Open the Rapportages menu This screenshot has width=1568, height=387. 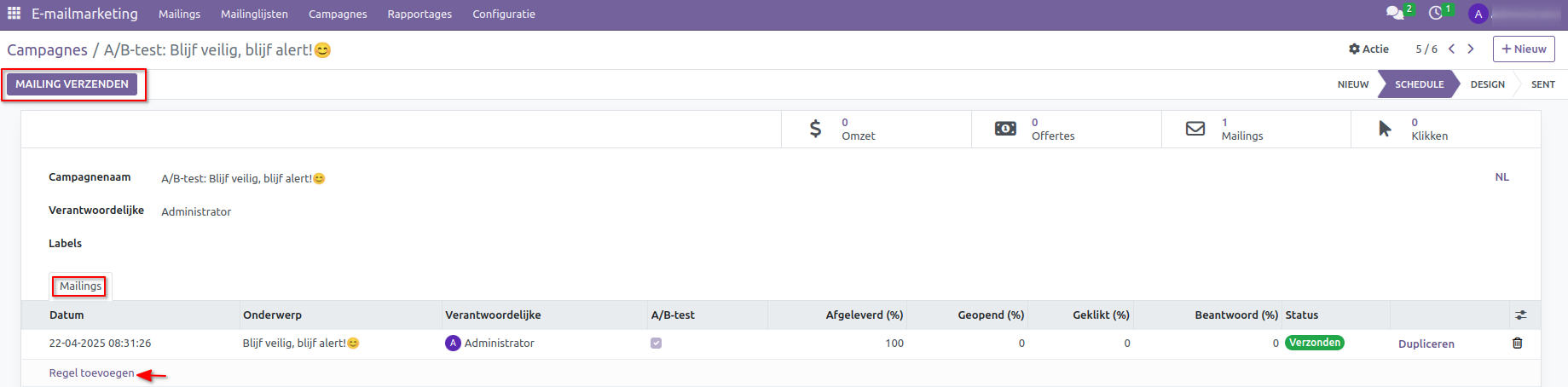click(x=419, y=14)
